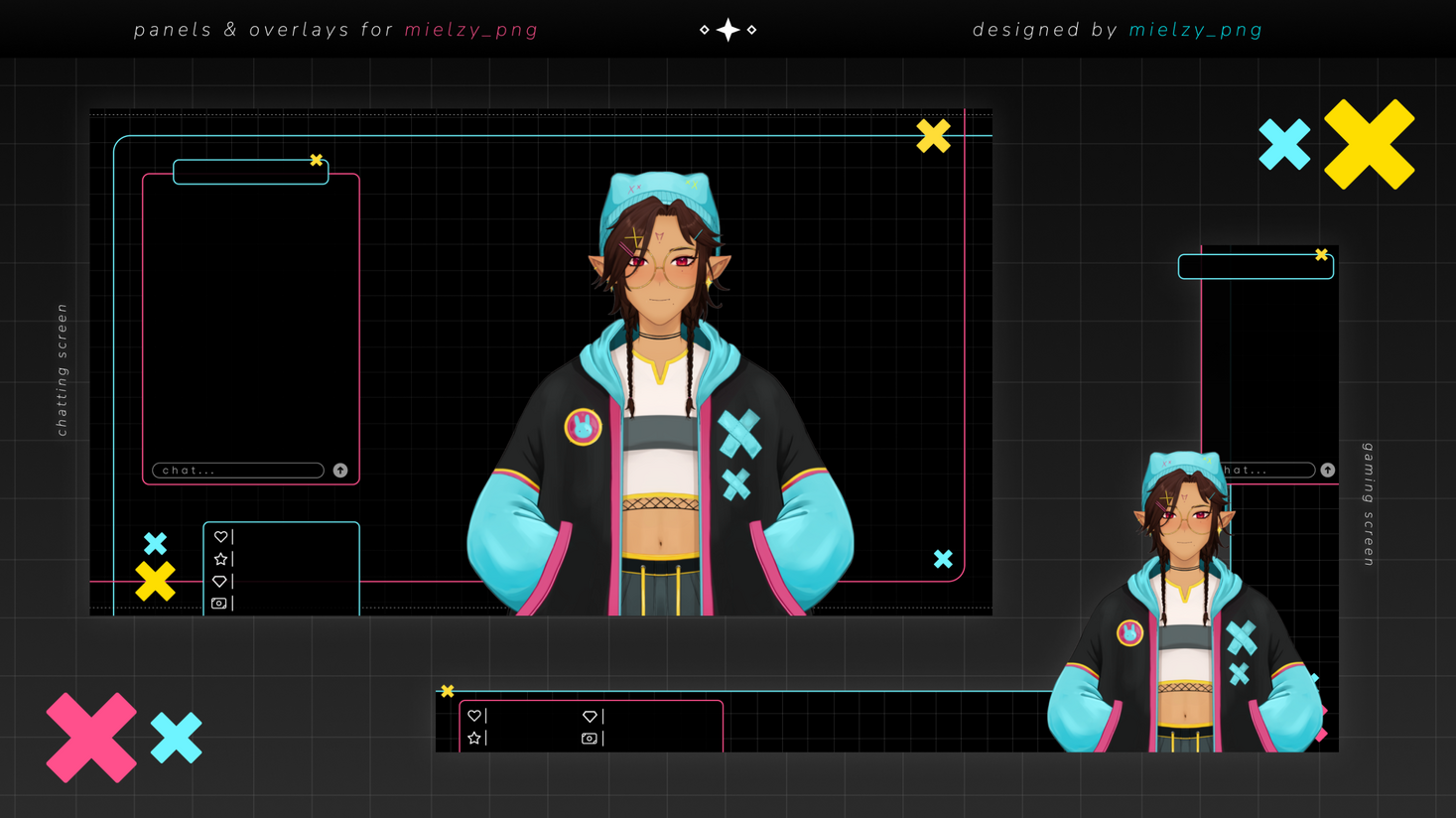The height and width of the screenshot is (818, 1456).
Task: Click the large pink X at bottom left
Action: [91, 738]
